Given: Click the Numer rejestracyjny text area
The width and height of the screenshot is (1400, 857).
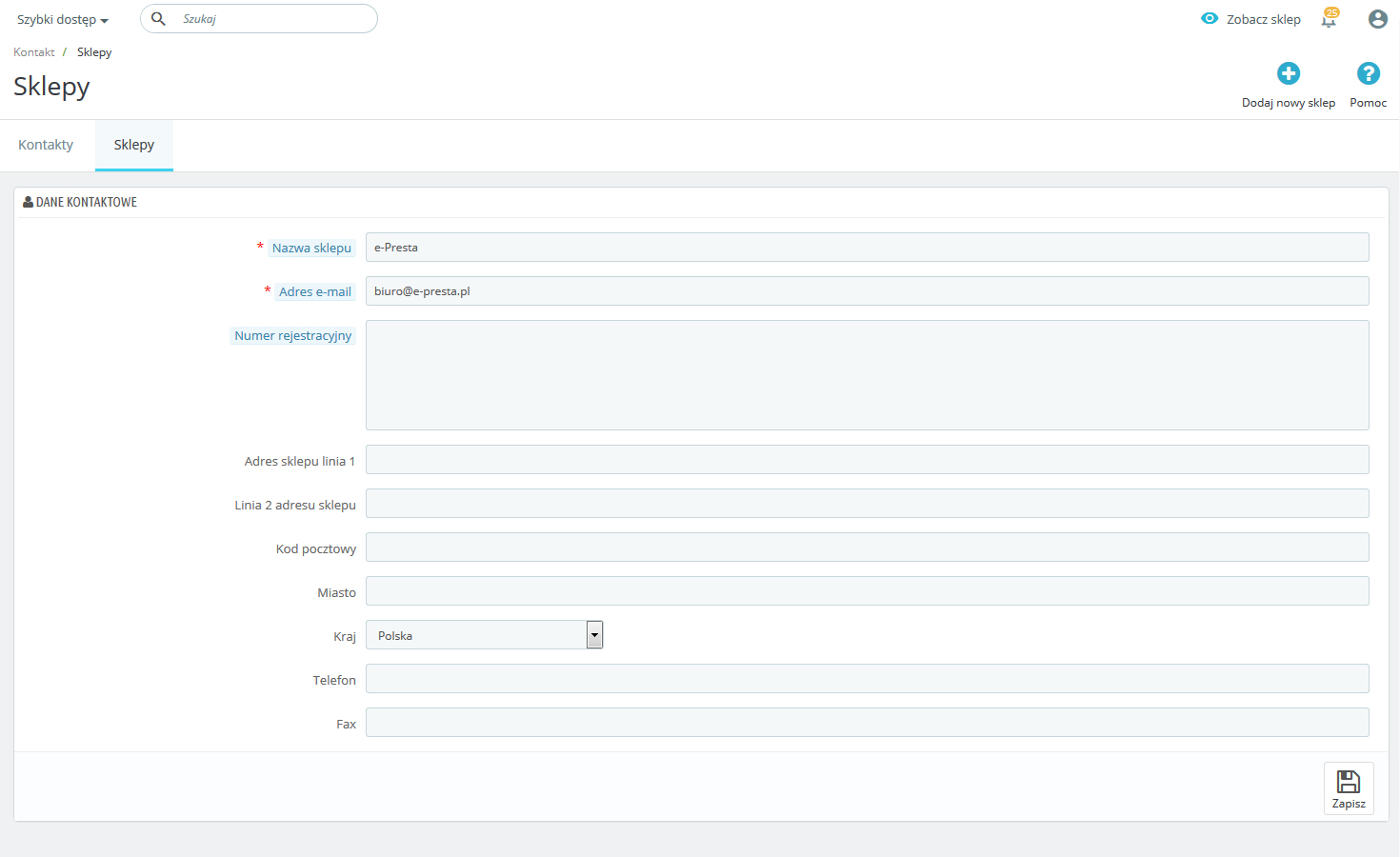Looking at the screenshot, I should [867, 375].
